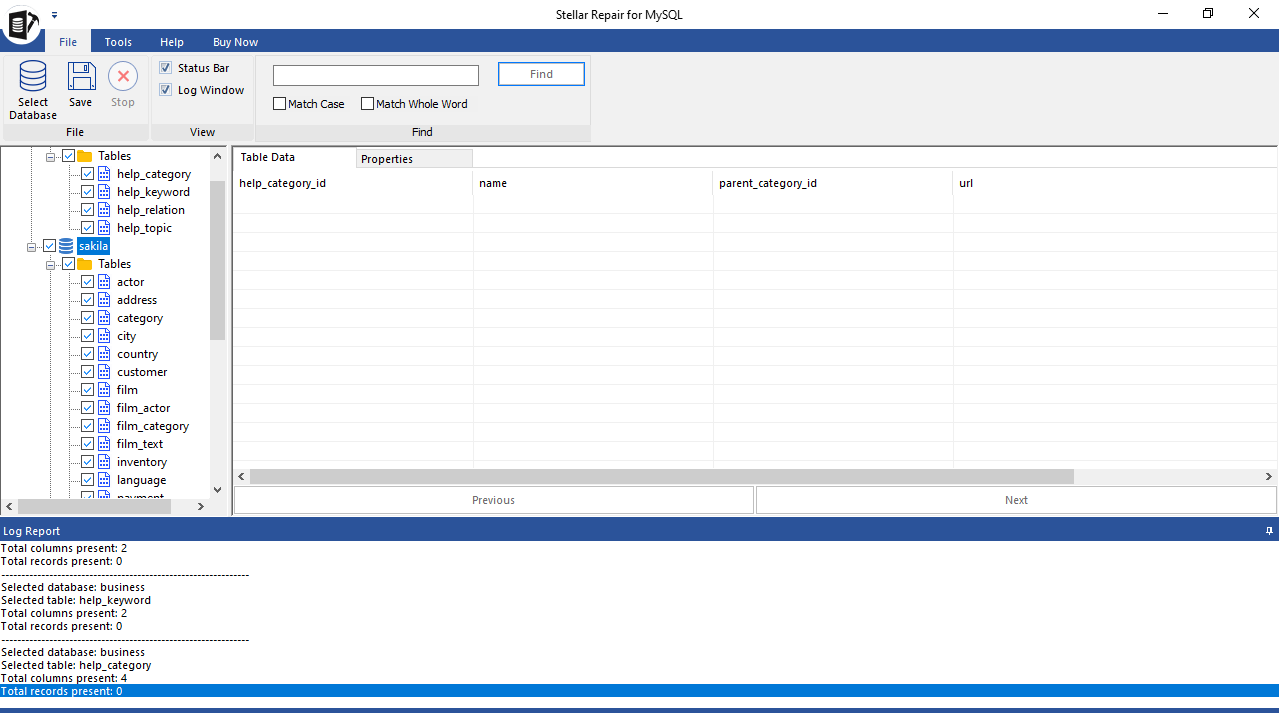The height and width of the screenshot is (713, 1279).
Task: Click the Next page button
Action: [x=1016, y=500]
